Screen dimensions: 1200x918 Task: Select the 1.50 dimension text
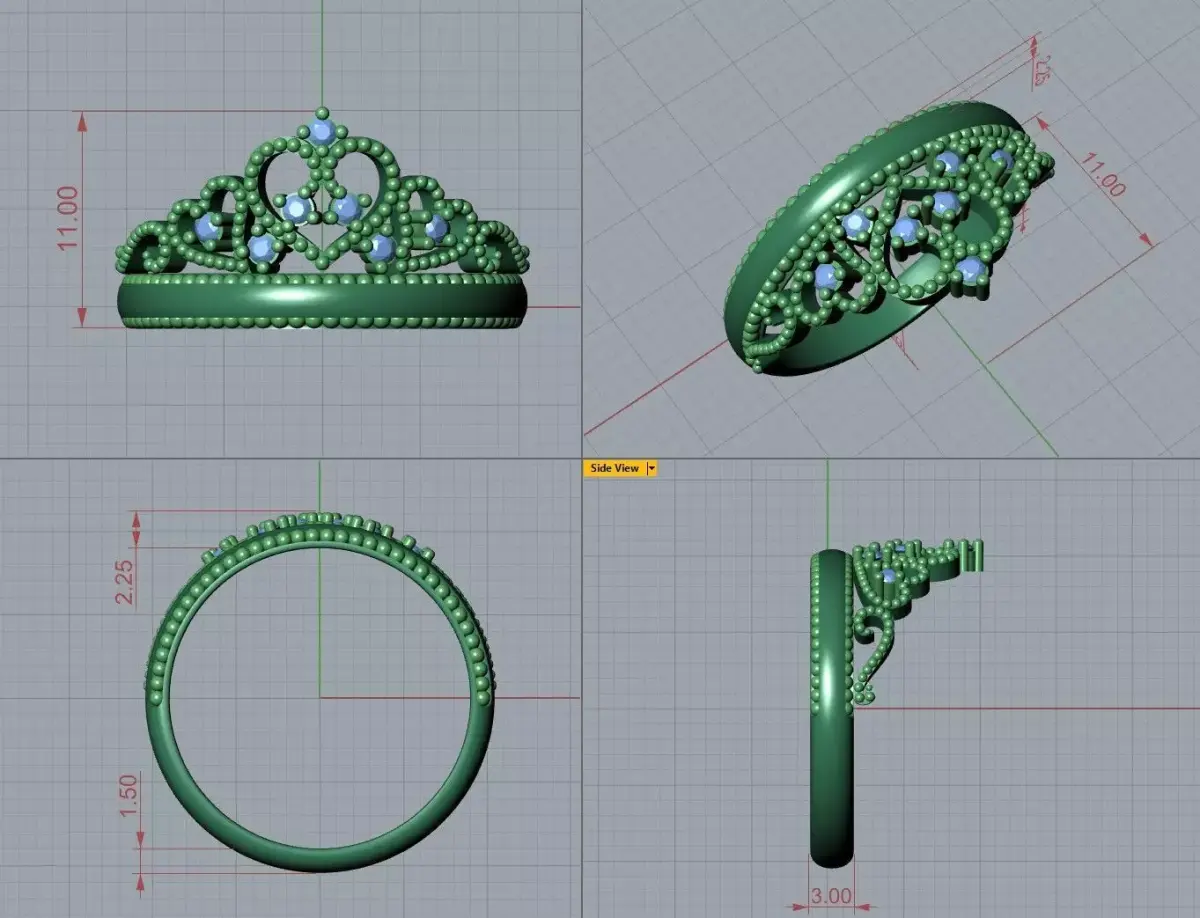[x=129, y=796]
